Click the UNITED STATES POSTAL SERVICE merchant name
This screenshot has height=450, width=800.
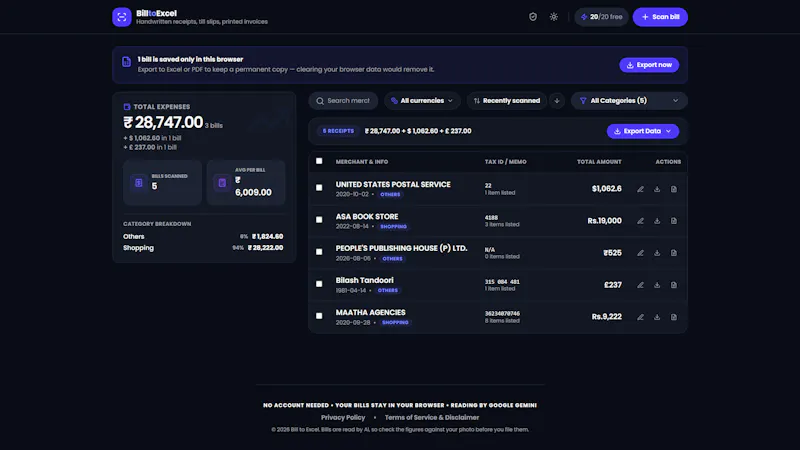(x=393, y=184)
